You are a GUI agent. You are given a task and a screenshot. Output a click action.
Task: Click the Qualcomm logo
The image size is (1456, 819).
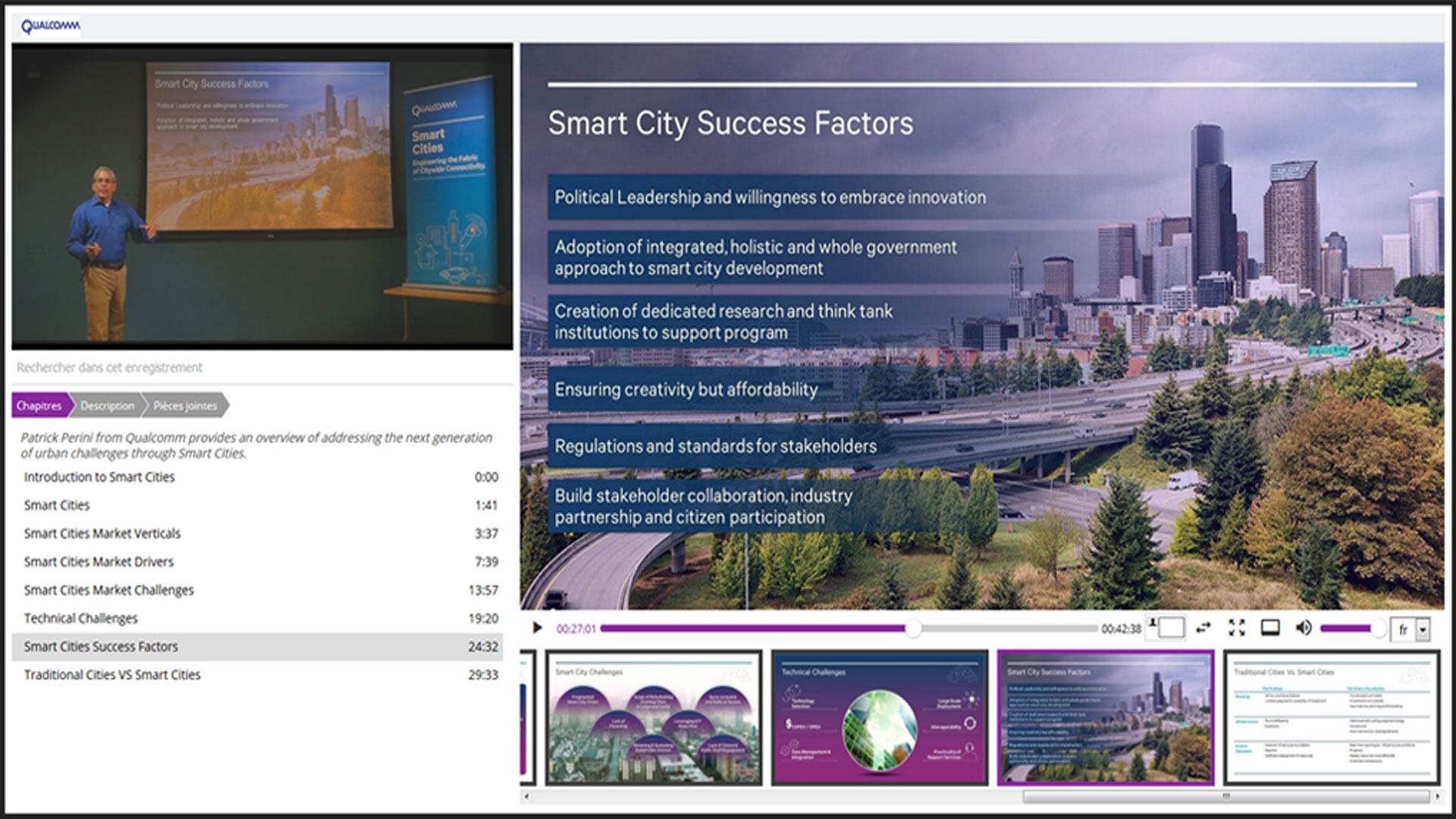[50, 27]
